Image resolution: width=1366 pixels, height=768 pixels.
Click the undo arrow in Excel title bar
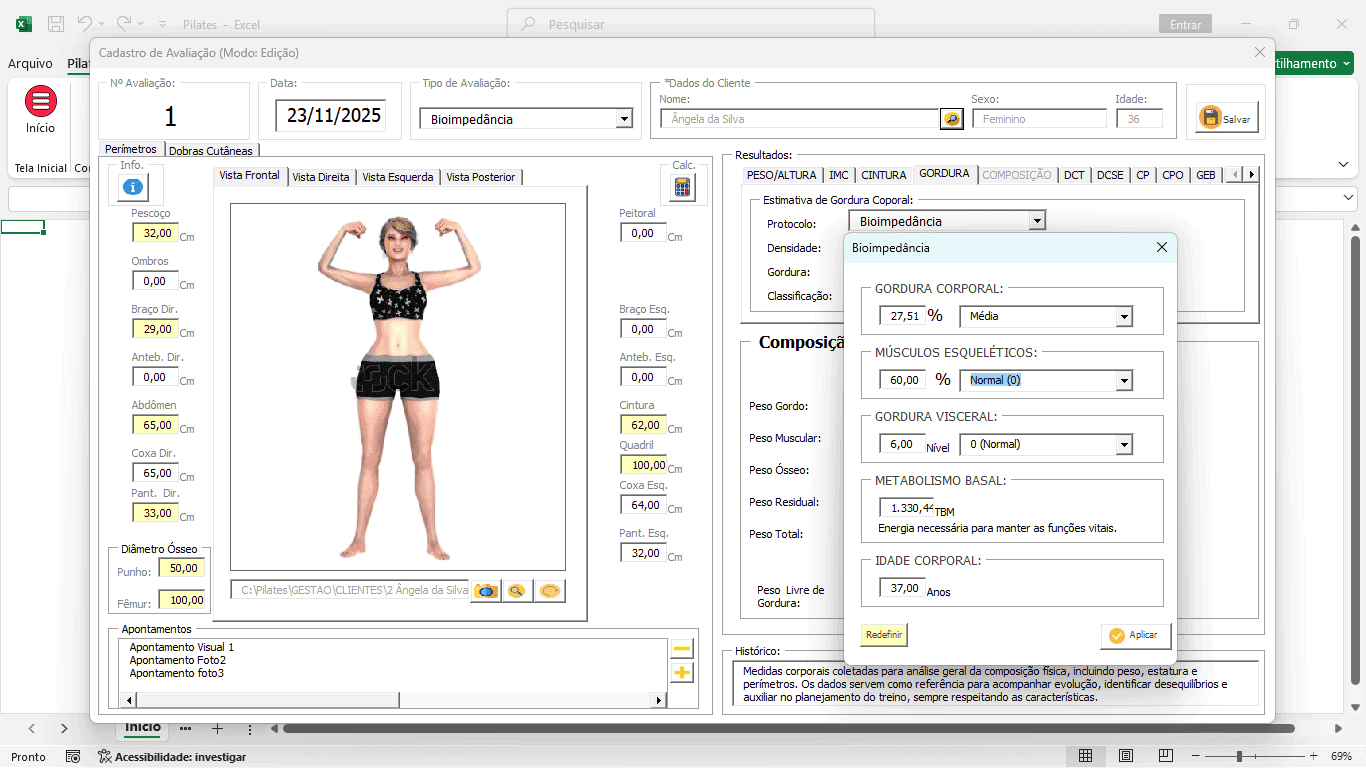85,24
